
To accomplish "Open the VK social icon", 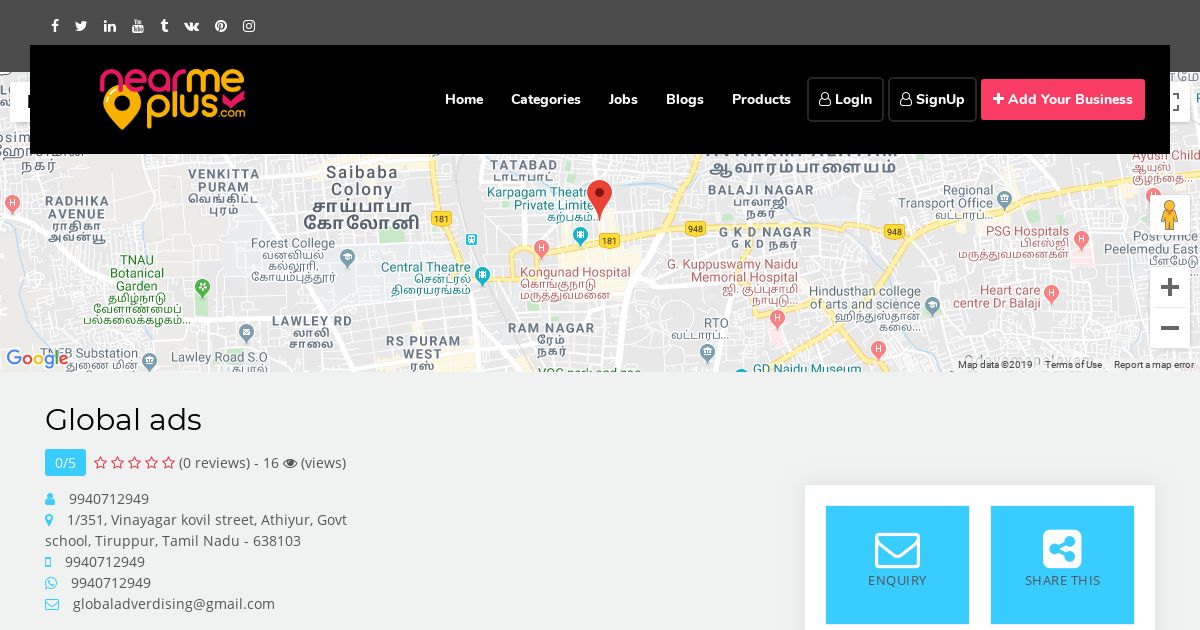I will 192,26.
